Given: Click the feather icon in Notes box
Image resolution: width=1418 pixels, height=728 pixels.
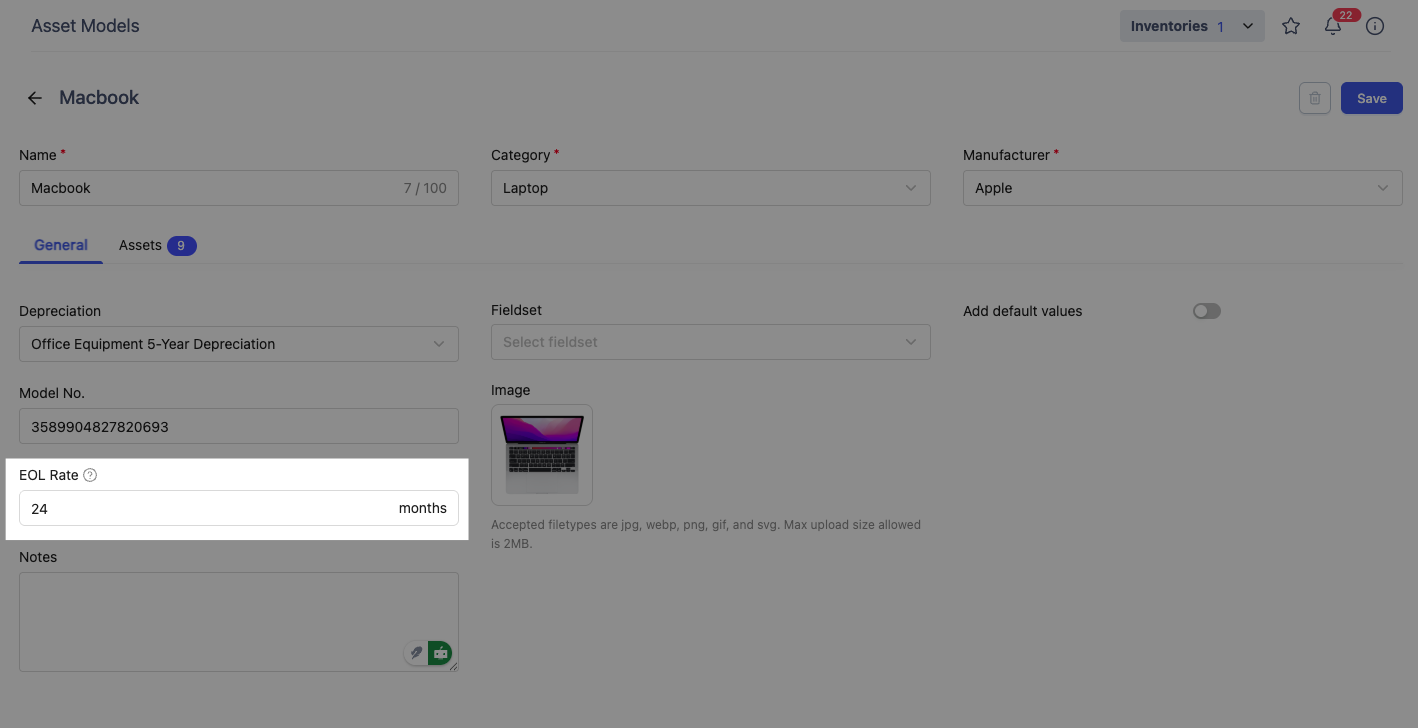Looking at the screenshot, I should click(x=415, y=653).
